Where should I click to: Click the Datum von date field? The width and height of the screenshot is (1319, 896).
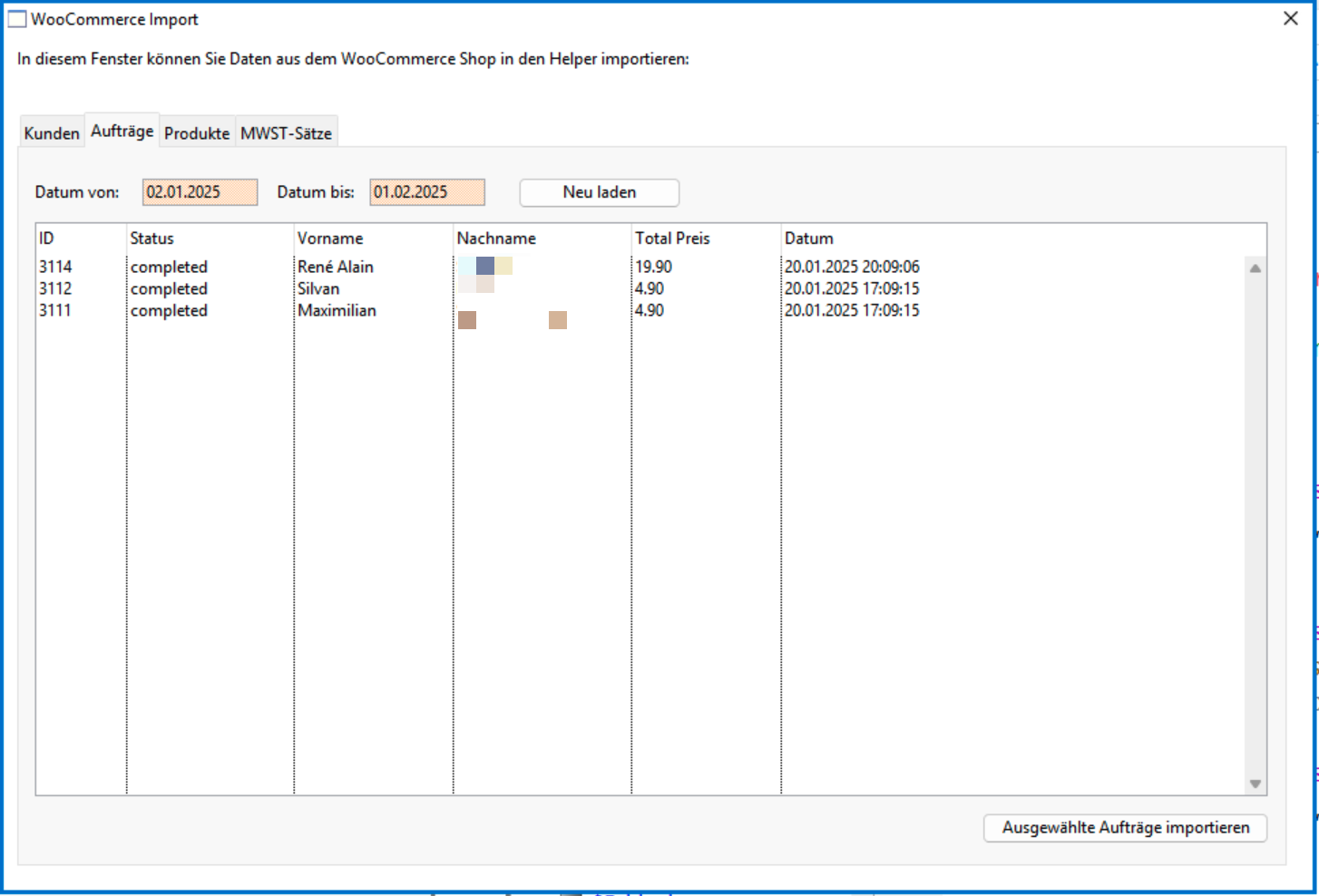tap(200, 192)
